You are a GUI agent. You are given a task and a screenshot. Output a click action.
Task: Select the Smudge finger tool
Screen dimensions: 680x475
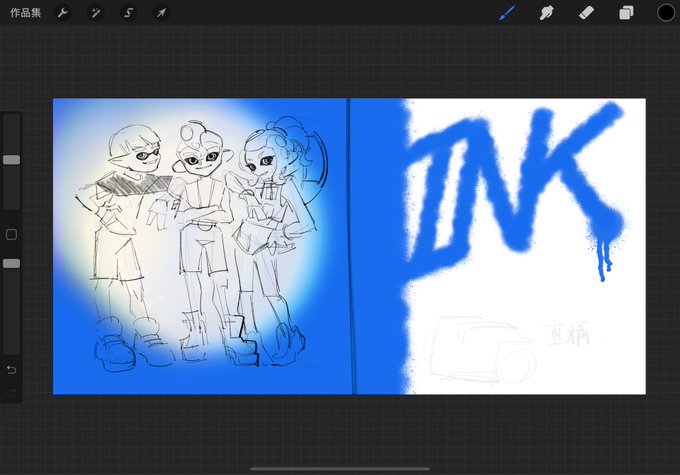(546, 13)
